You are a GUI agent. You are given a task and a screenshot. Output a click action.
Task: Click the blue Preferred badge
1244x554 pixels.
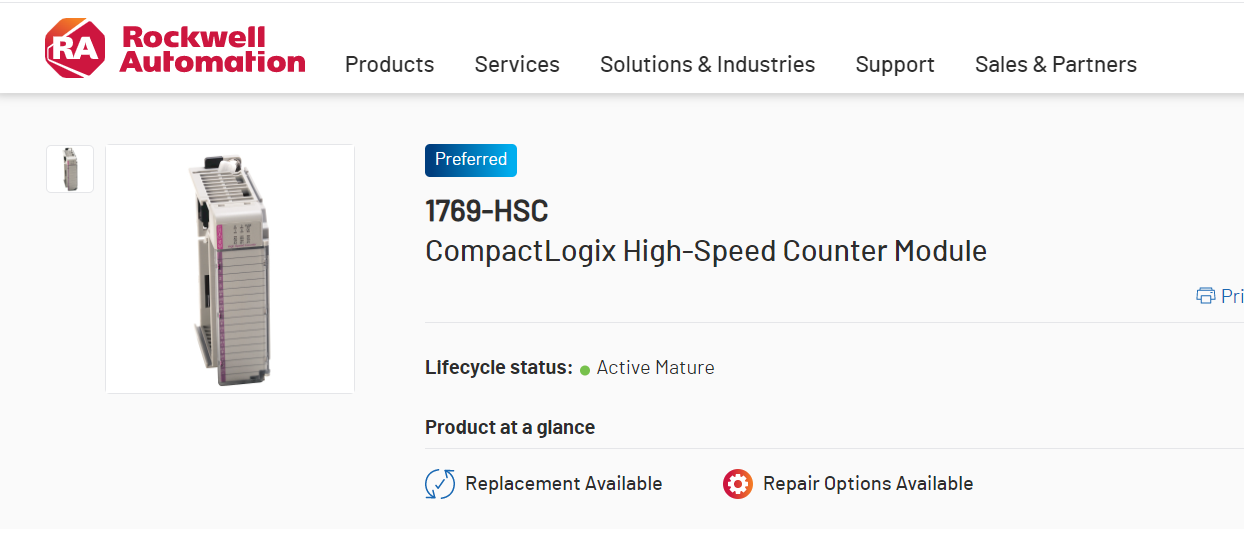[471, 160]
